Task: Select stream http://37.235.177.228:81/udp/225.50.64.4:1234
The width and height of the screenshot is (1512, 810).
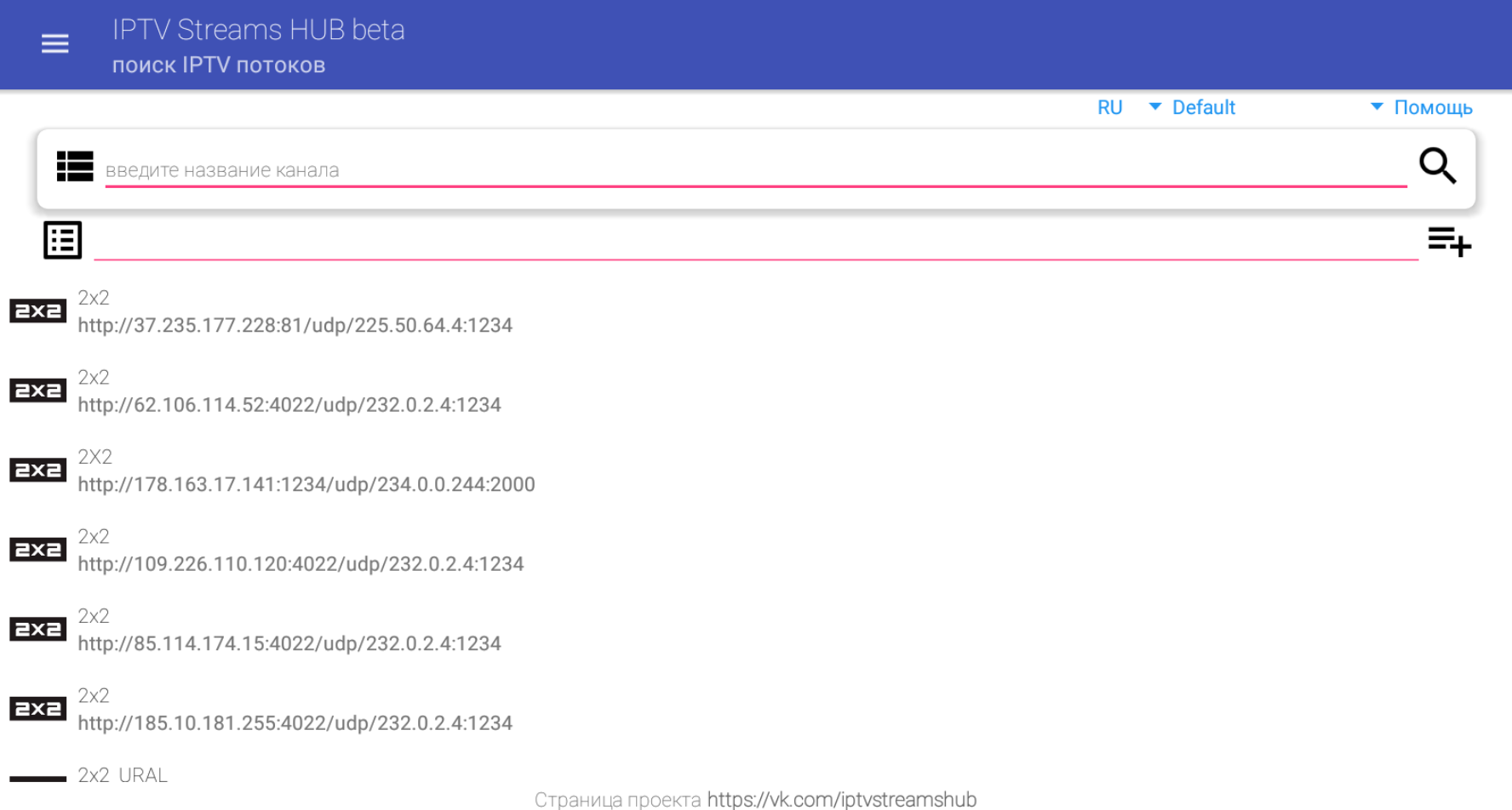Action: pos(295,325)
